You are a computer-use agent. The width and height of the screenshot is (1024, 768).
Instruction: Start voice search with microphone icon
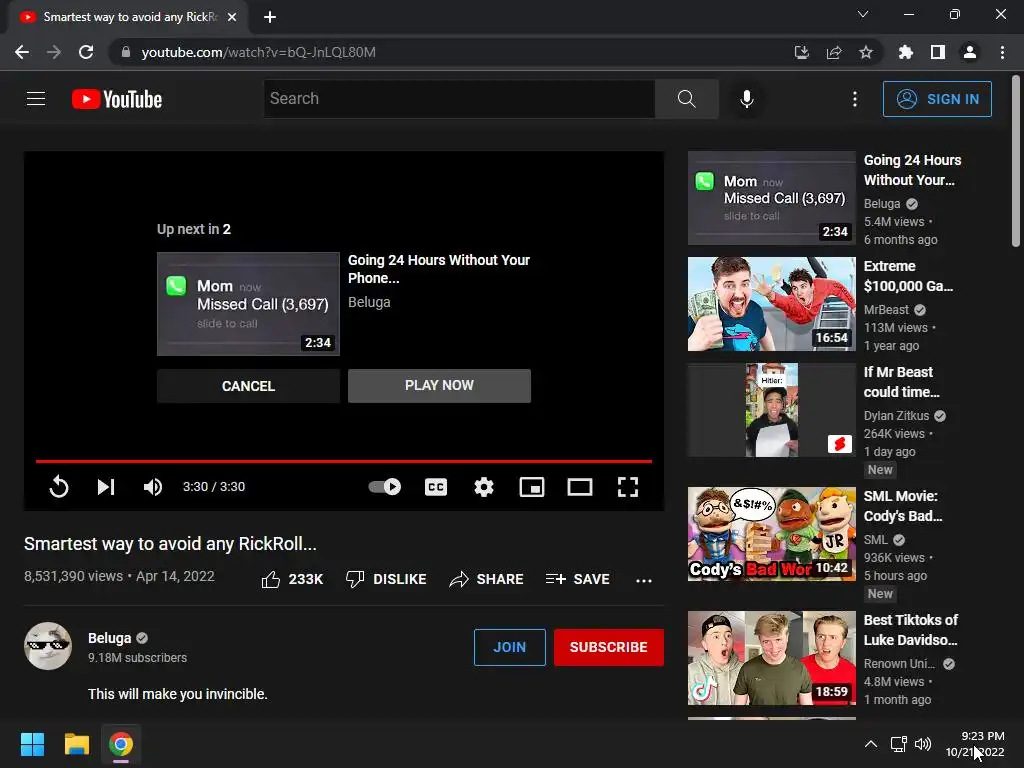tap(747, 99)
